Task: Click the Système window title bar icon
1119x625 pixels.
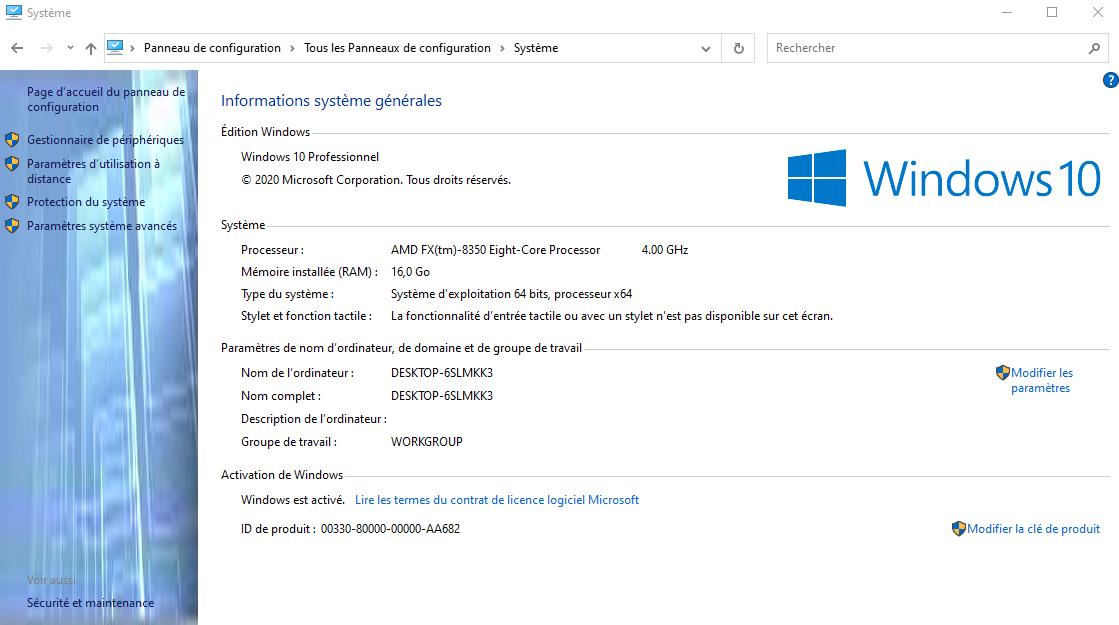Action: pos(14,12)
